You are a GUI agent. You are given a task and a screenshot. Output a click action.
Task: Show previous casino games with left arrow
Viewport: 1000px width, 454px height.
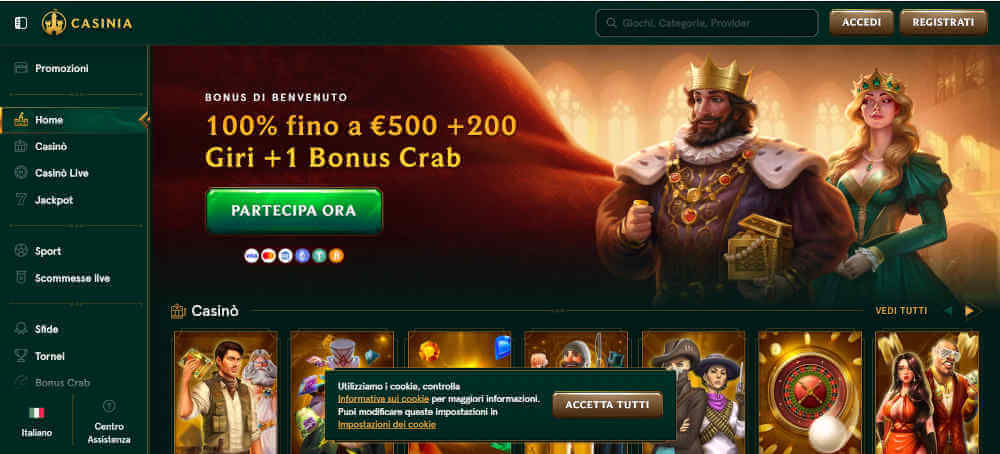point(948,311)
